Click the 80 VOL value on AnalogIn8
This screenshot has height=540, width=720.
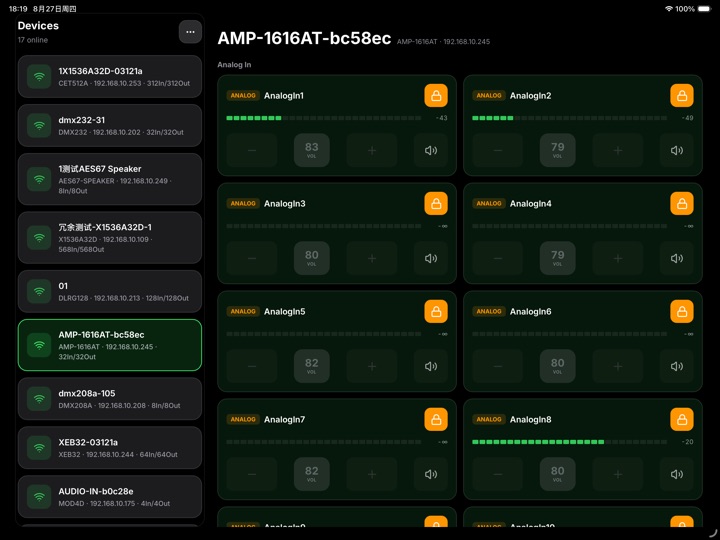[x=557, y=474]
